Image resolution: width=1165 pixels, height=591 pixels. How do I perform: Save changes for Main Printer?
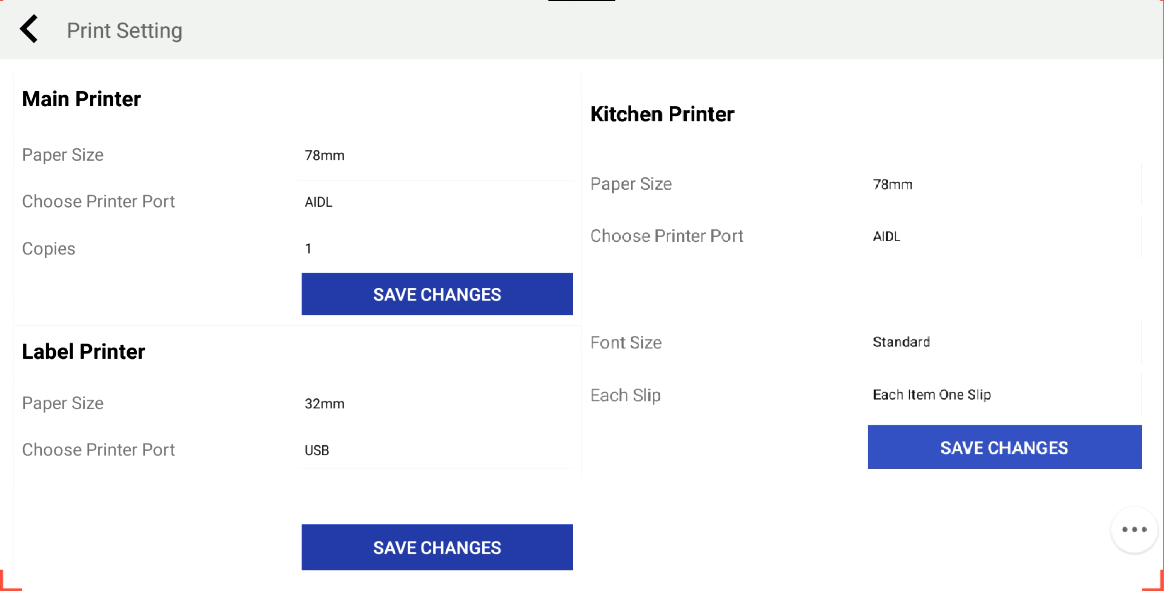[437, 294]
